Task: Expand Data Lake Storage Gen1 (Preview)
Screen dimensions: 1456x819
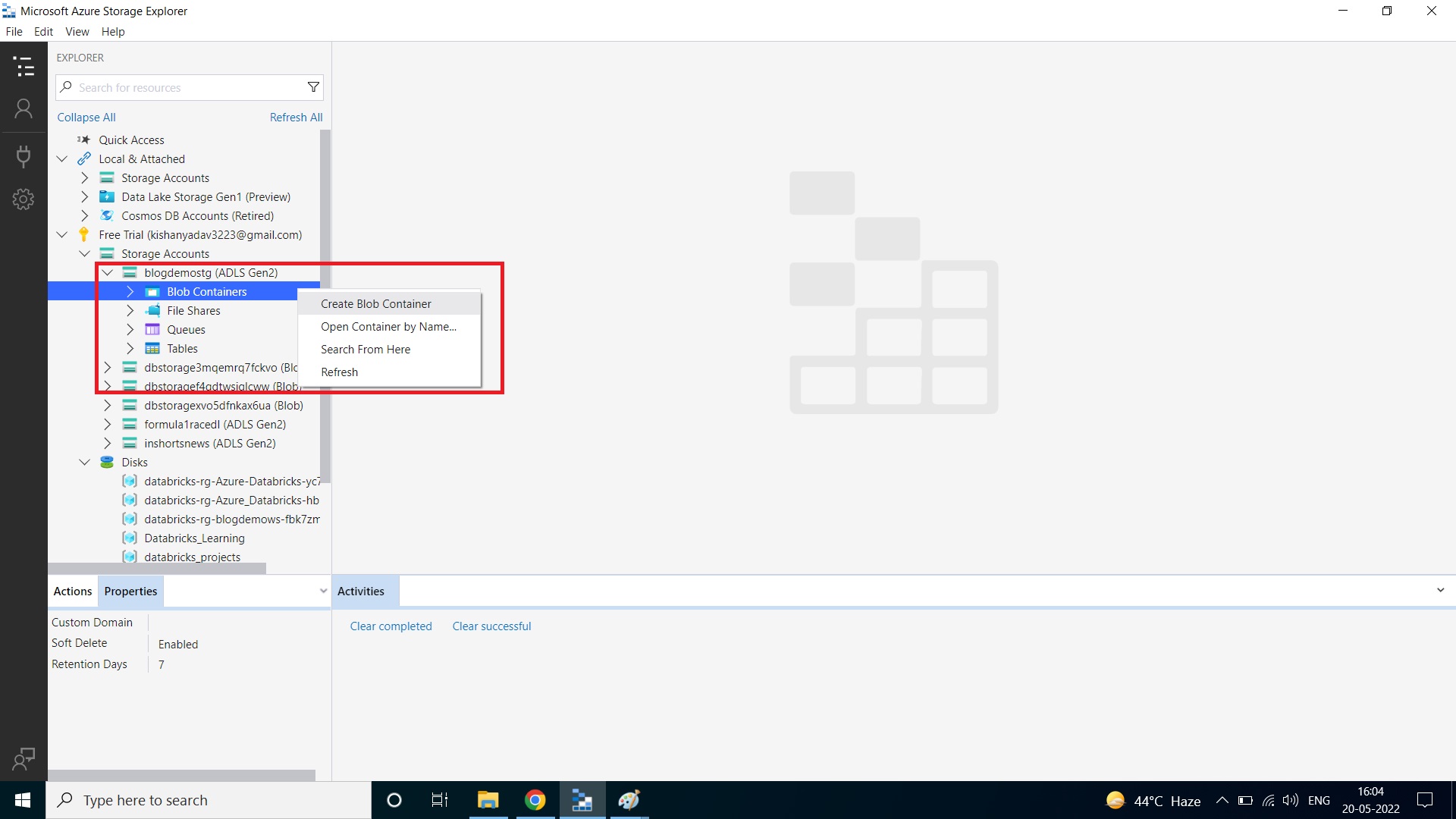Action: 85,196
